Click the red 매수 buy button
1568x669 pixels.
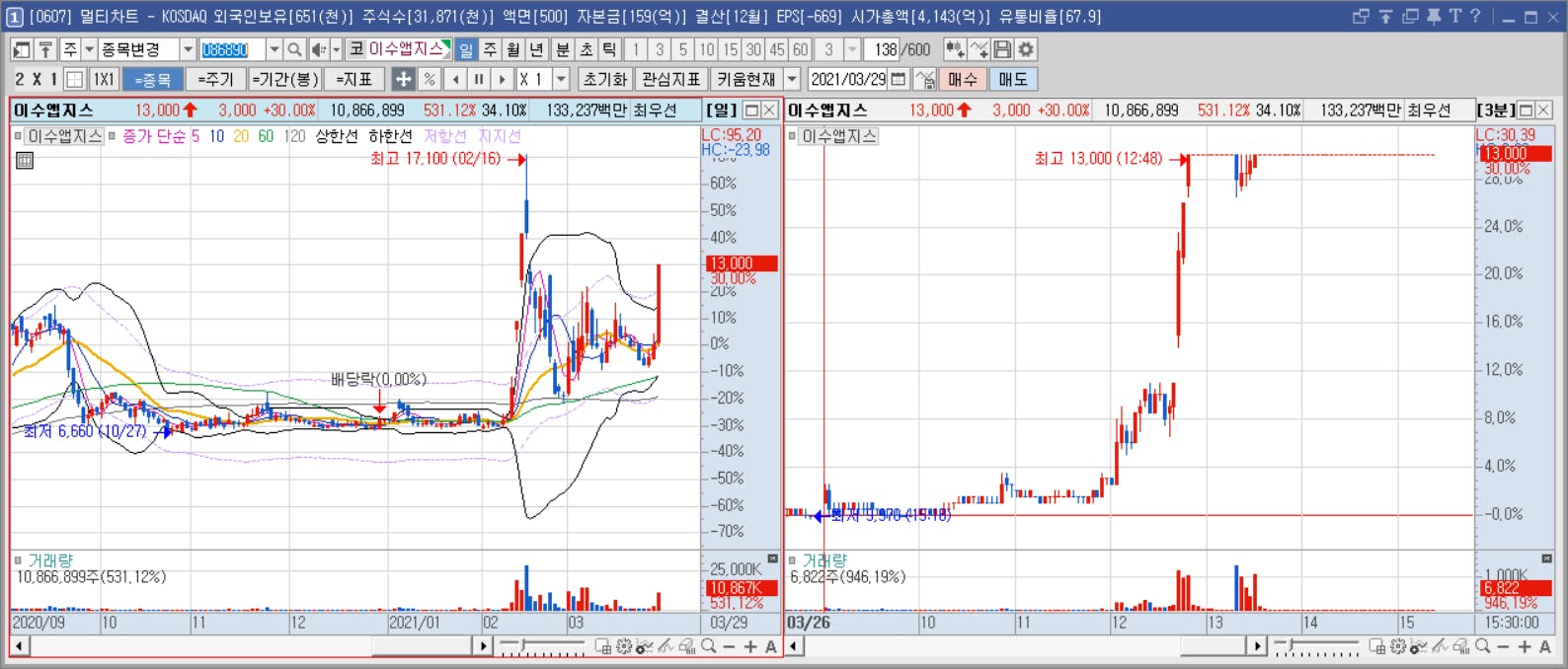point(963,79)
